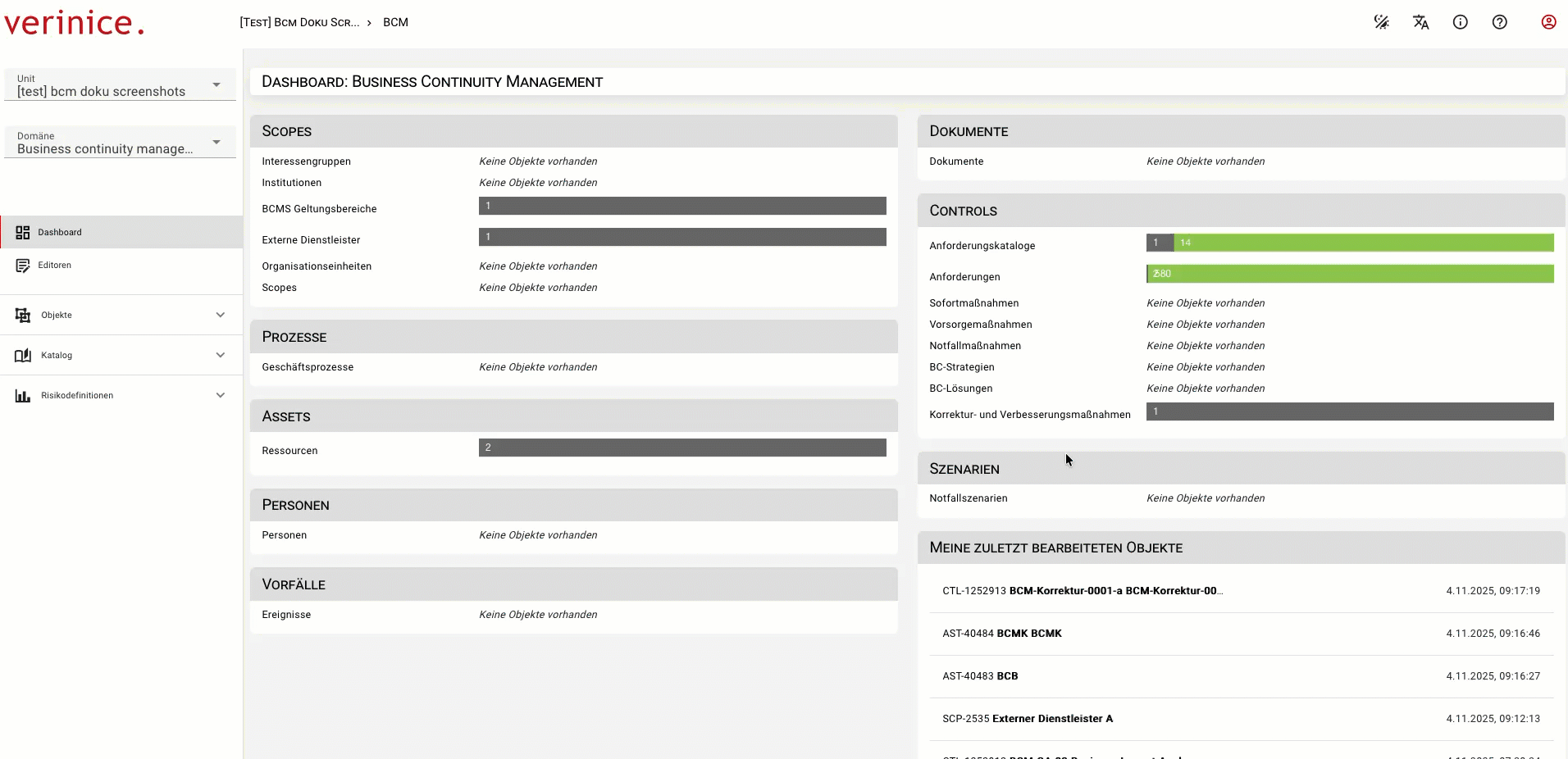Expand the Objekte chevron
This screenshot has width=1568, height=759.
pos(221,315)
